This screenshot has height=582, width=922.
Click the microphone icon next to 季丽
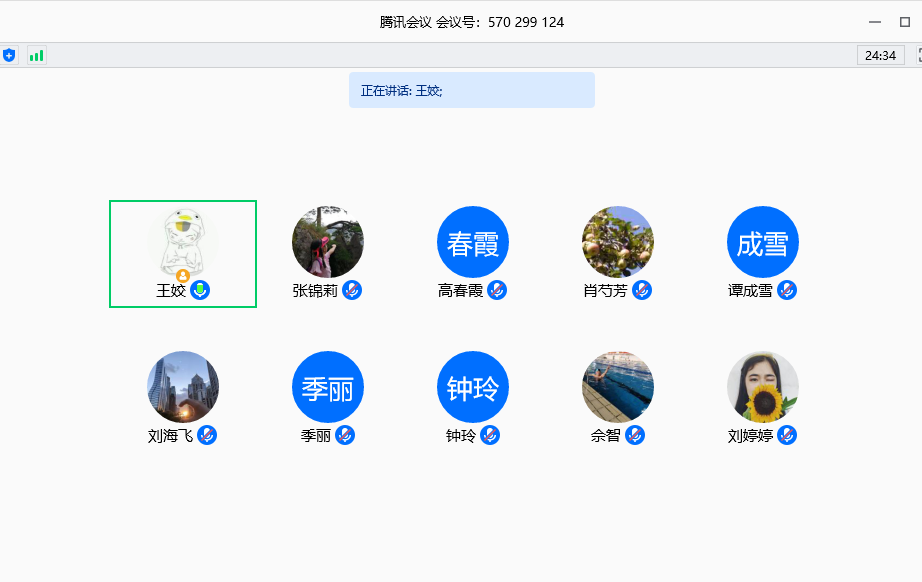tap(347, 435)
